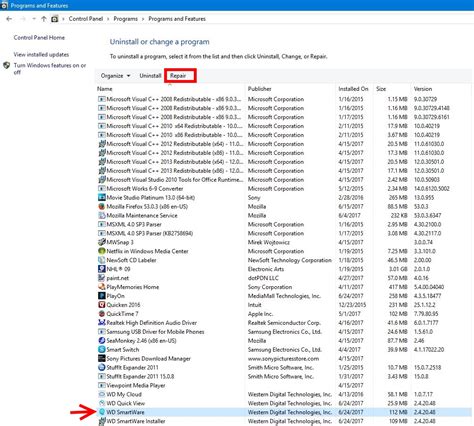474x426 pixels.
Task: Click Realtek High Definition Audio Driver icon
Action: [x=102, y=323]
